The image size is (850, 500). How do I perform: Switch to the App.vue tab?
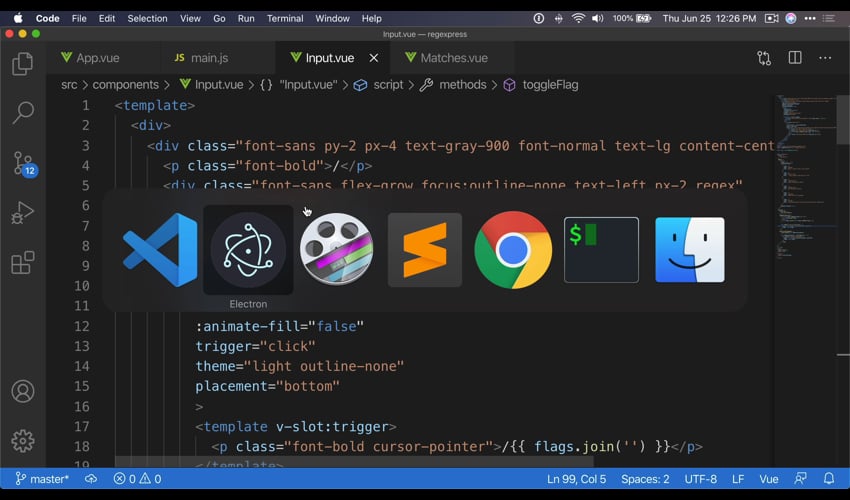click(x=98, y=58)
